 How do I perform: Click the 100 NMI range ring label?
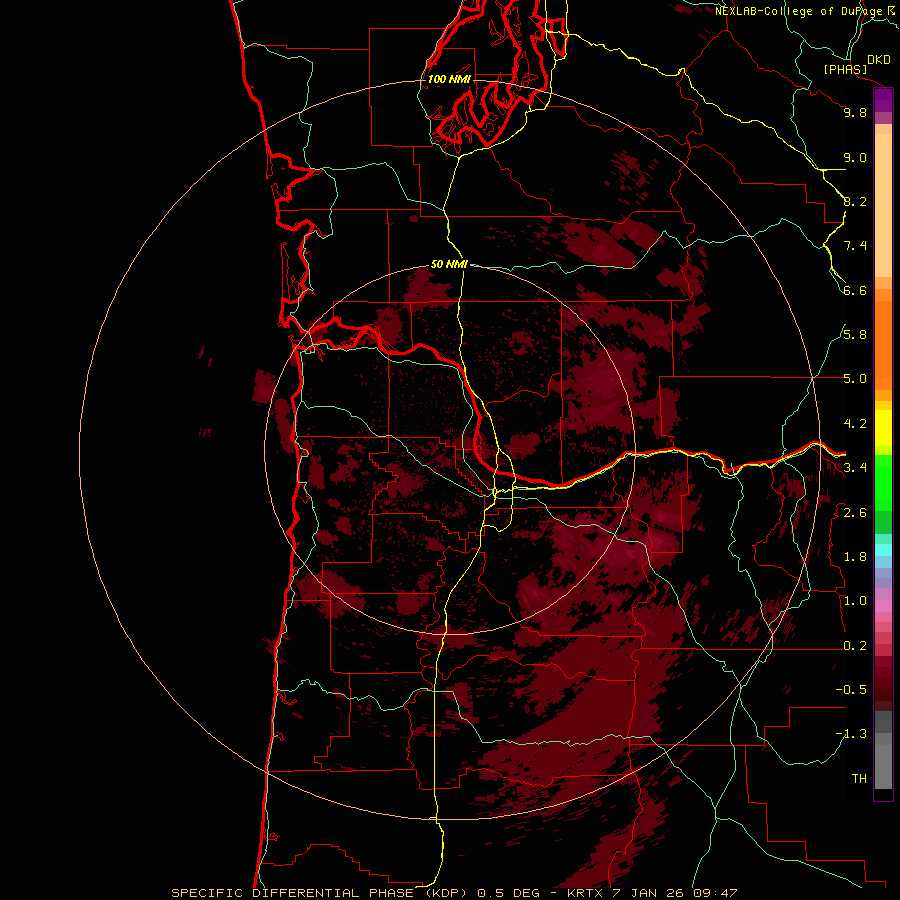(449, 79)
